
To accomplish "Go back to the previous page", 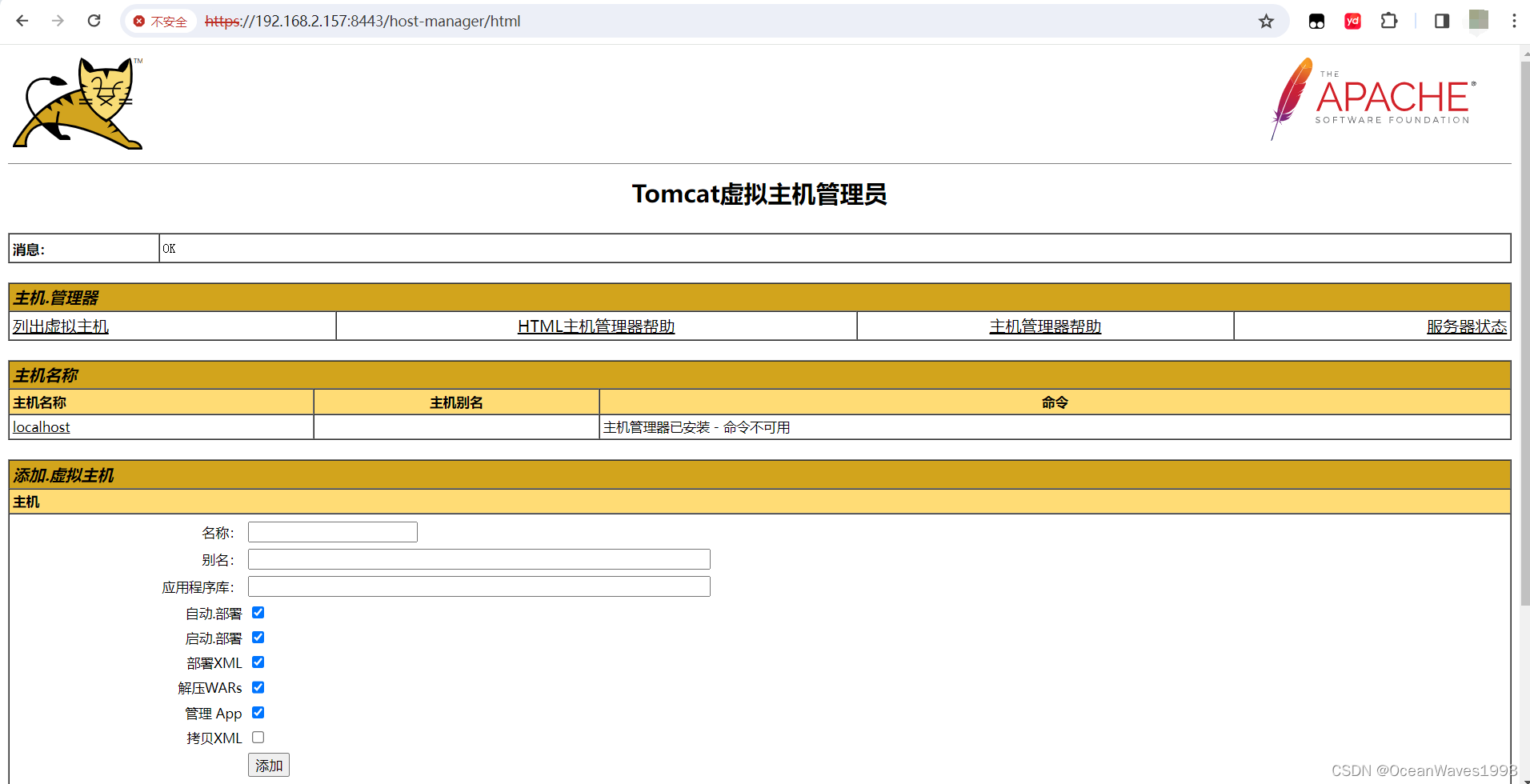I will point(22,21).
